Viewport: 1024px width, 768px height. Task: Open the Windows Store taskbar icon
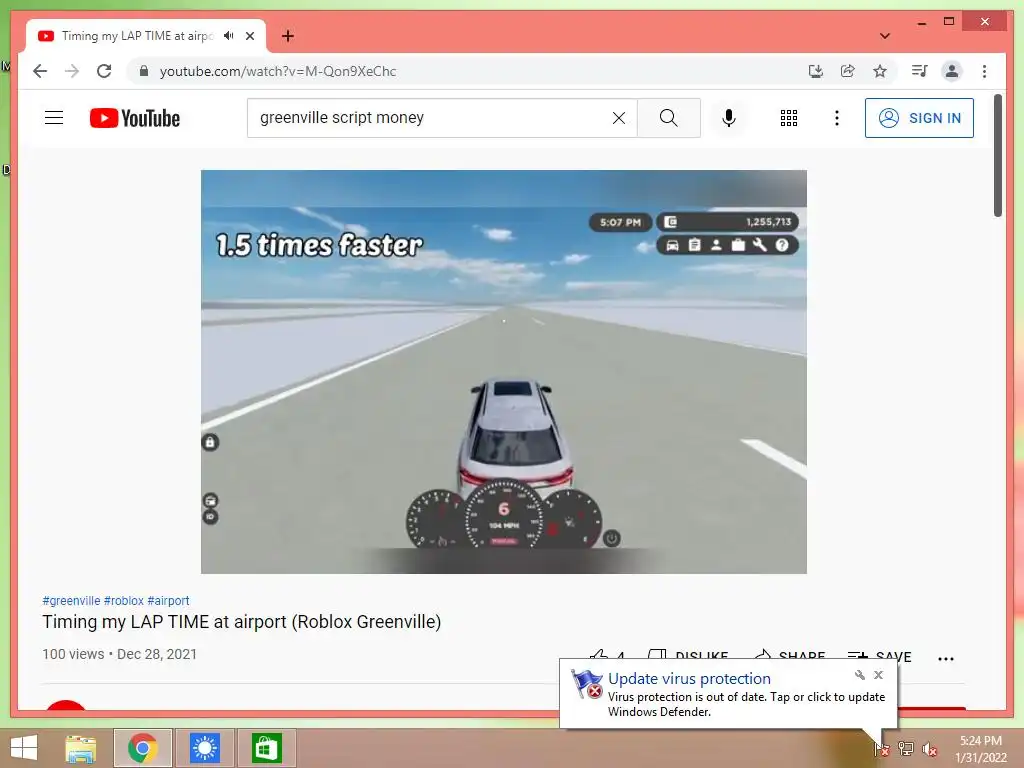[266, 748]
